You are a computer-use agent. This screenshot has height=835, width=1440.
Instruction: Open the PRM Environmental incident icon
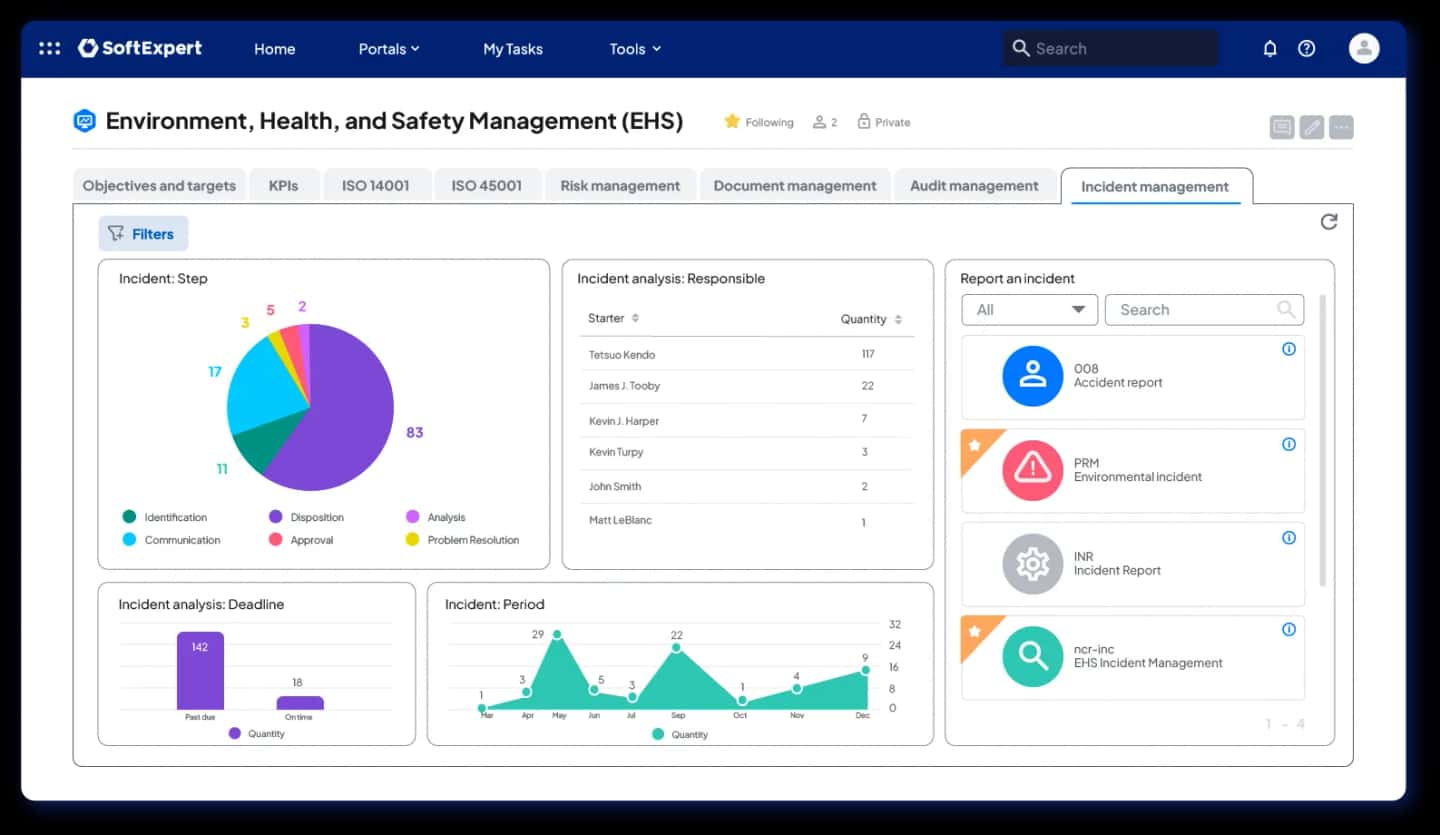1032,470
